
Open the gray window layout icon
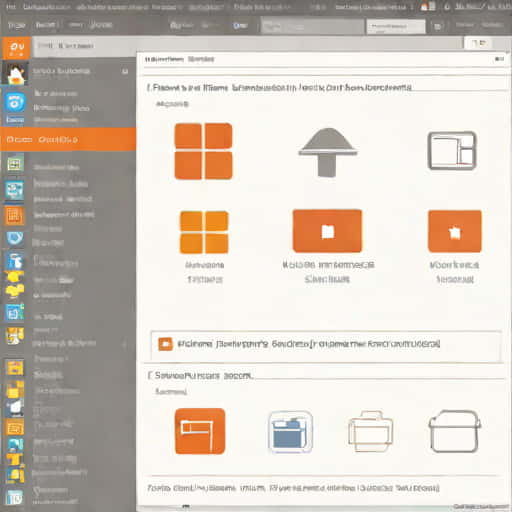[452, 151]
